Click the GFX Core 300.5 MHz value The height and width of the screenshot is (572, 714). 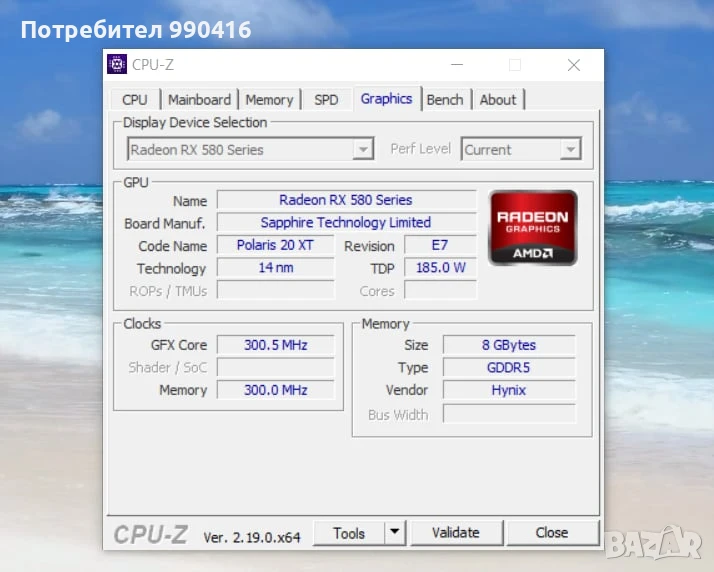[x=275, y=345]
